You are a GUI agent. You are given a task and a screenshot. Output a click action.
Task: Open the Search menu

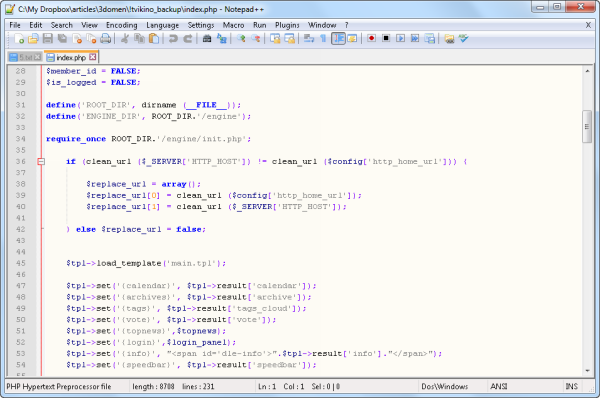tap(62, 25)
